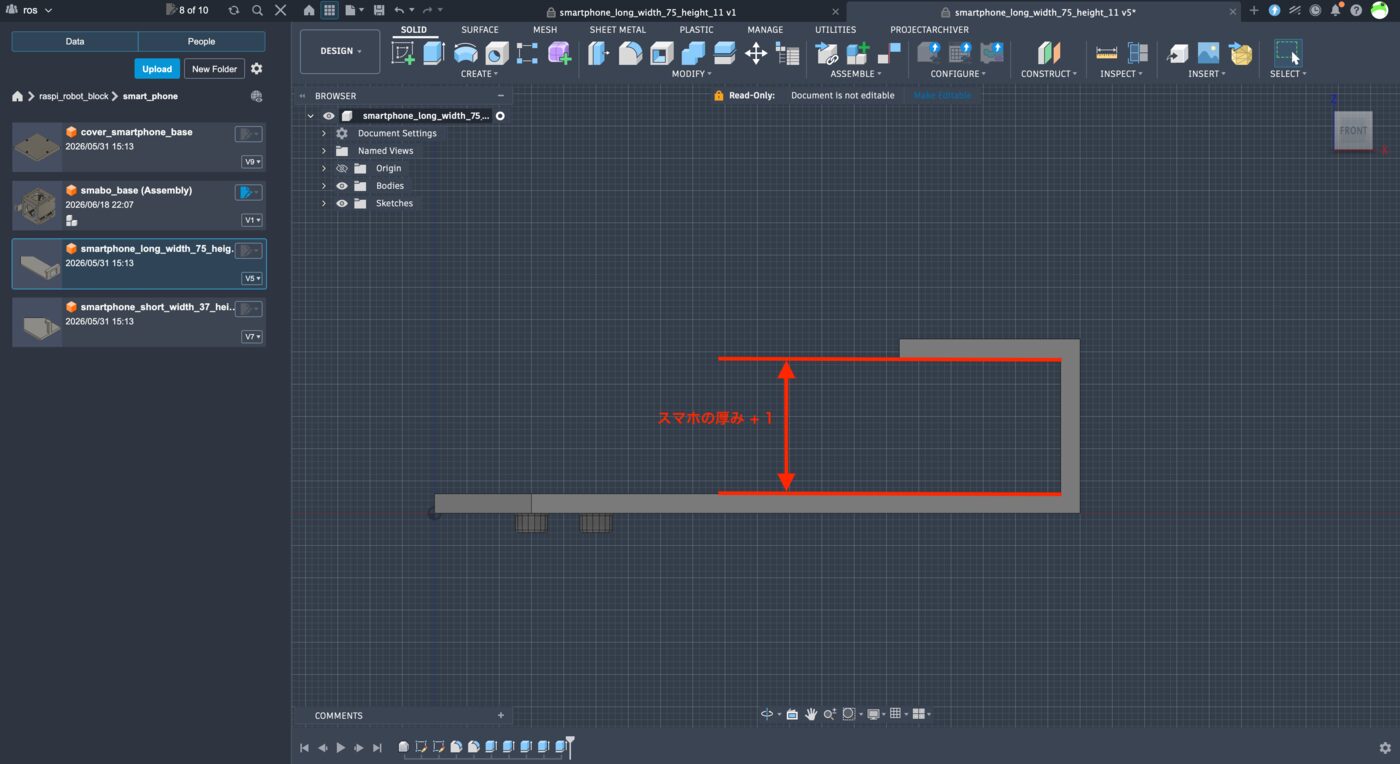Viewport: 1400px width, 764px height.
Task: Select the Offset Plane tool in Construct
Action: point(1048,53)
